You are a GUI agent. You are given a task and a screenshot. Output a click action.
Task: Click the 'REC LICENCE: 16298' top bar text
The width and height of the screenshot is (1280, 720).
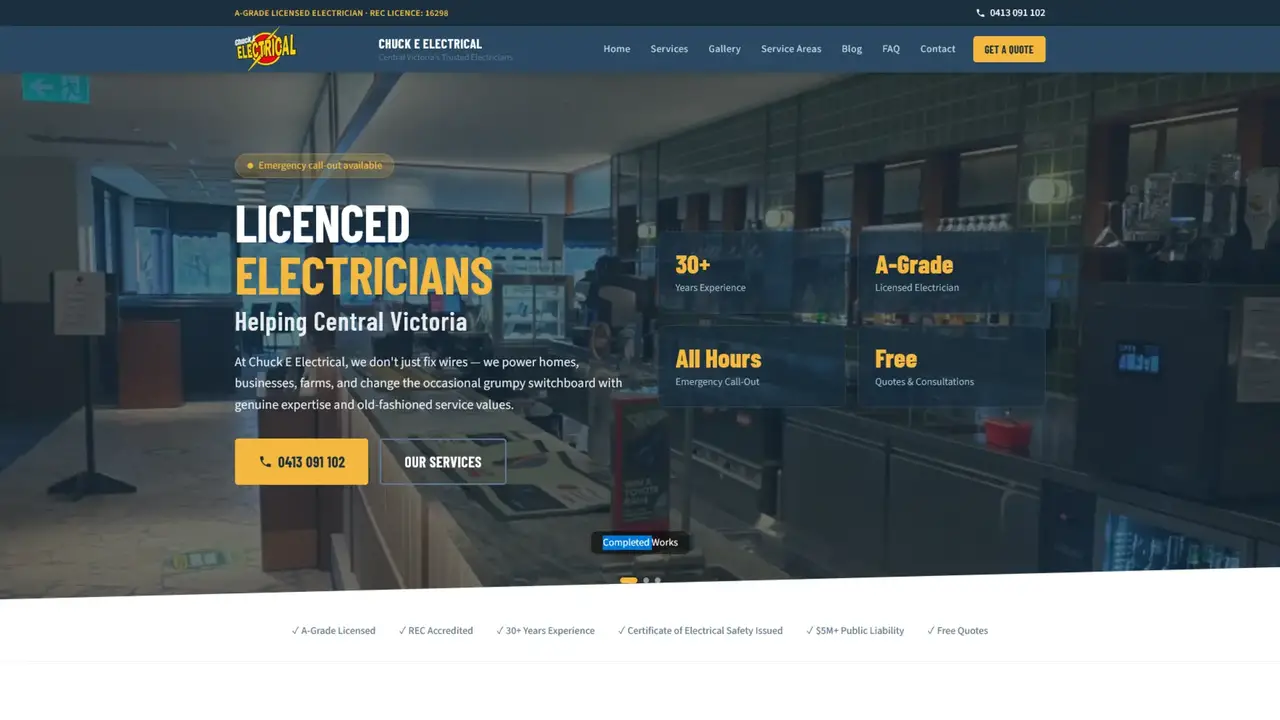409,13
